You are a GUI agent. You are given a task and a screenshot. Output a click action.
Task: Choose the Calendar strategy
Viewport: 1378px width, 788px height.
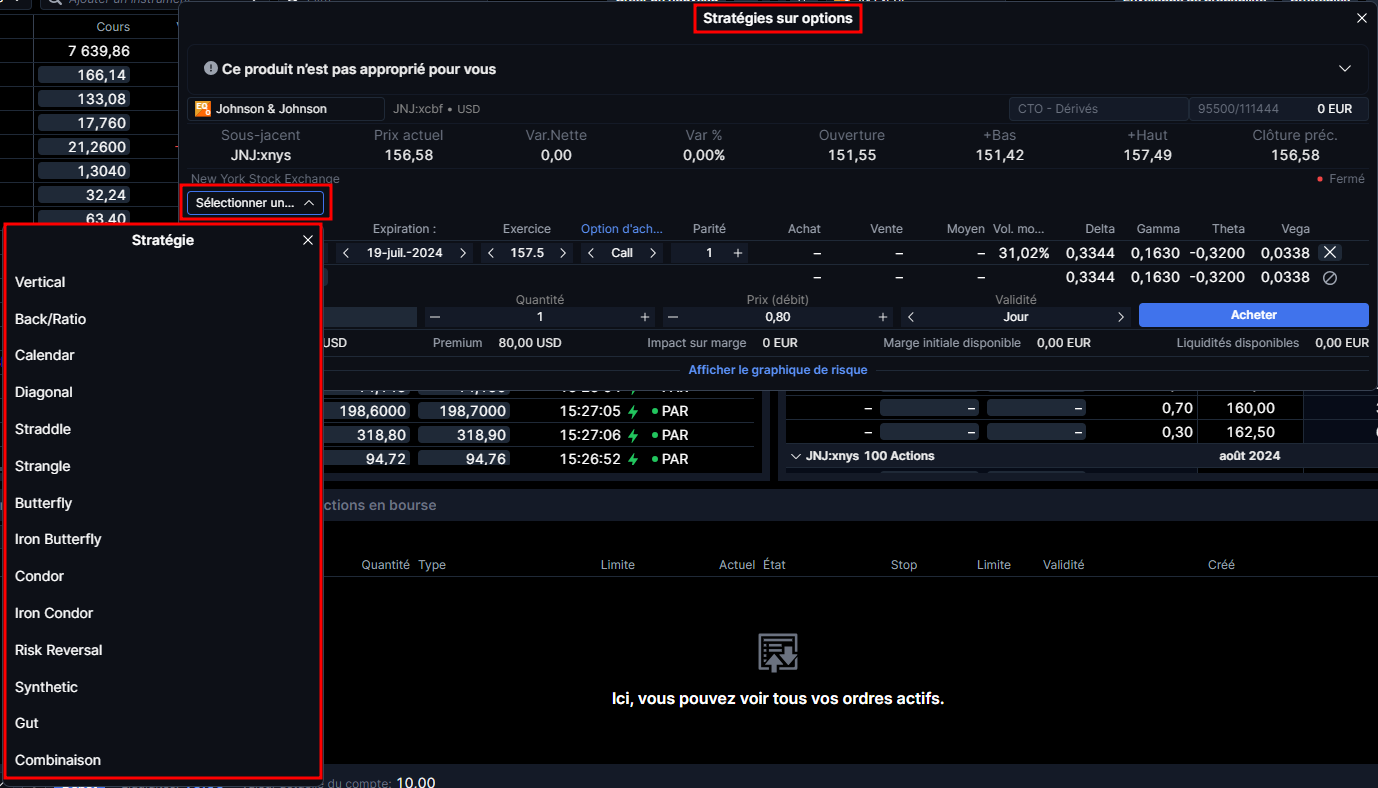point(45,355)
